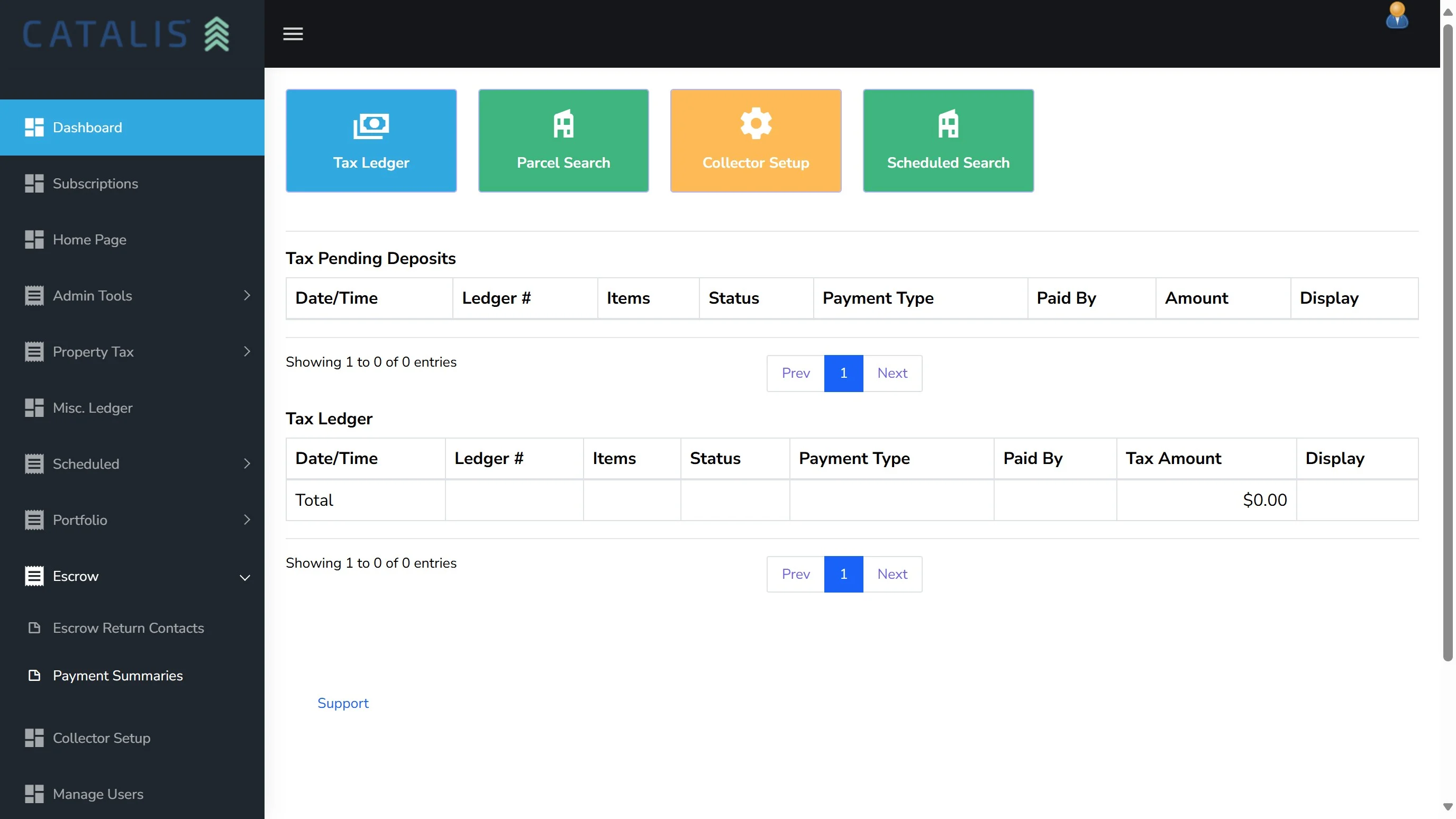Image resolution: width=1456 pixels, height=819 pixels.
Task: Collapse the Escrow menu chevron
Action: click(245, 577)
